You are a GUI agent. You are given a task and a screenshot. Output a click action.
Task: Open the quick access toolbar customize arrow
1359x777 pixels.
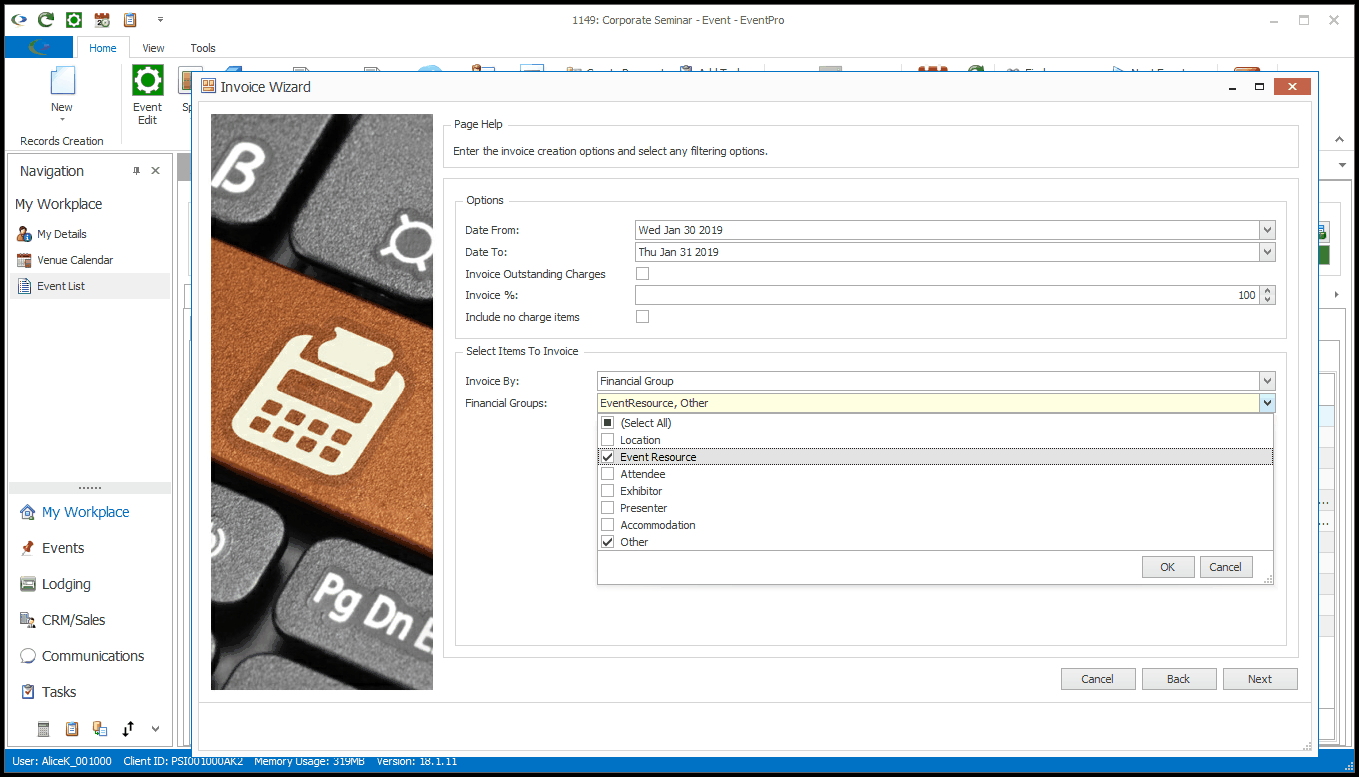coord(160,19)
